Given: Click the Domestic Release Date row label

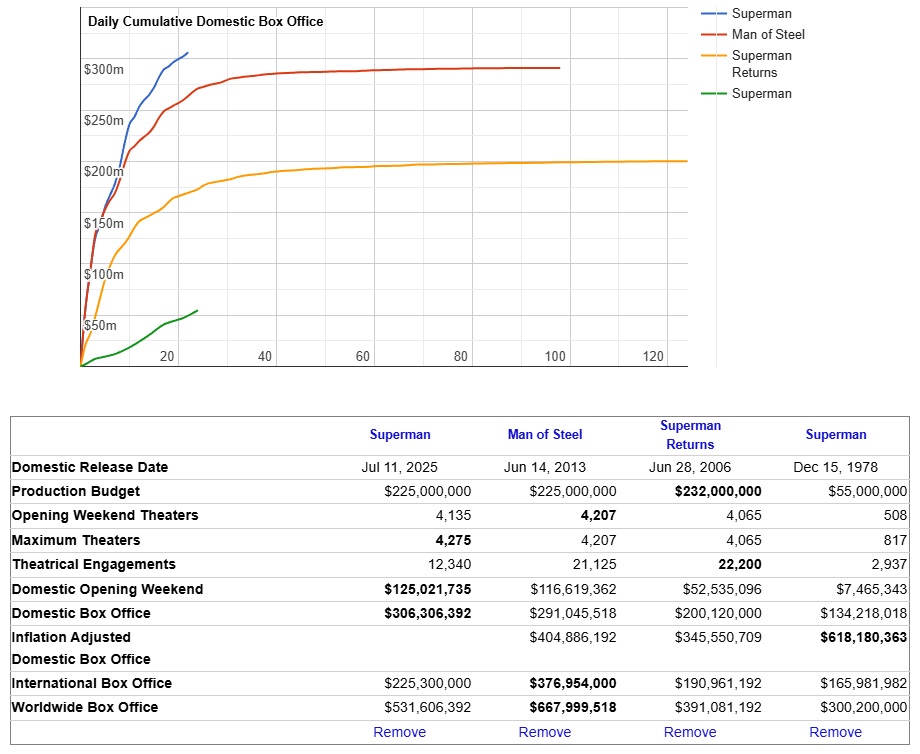Looking at the screenshot, I should 90,468.
